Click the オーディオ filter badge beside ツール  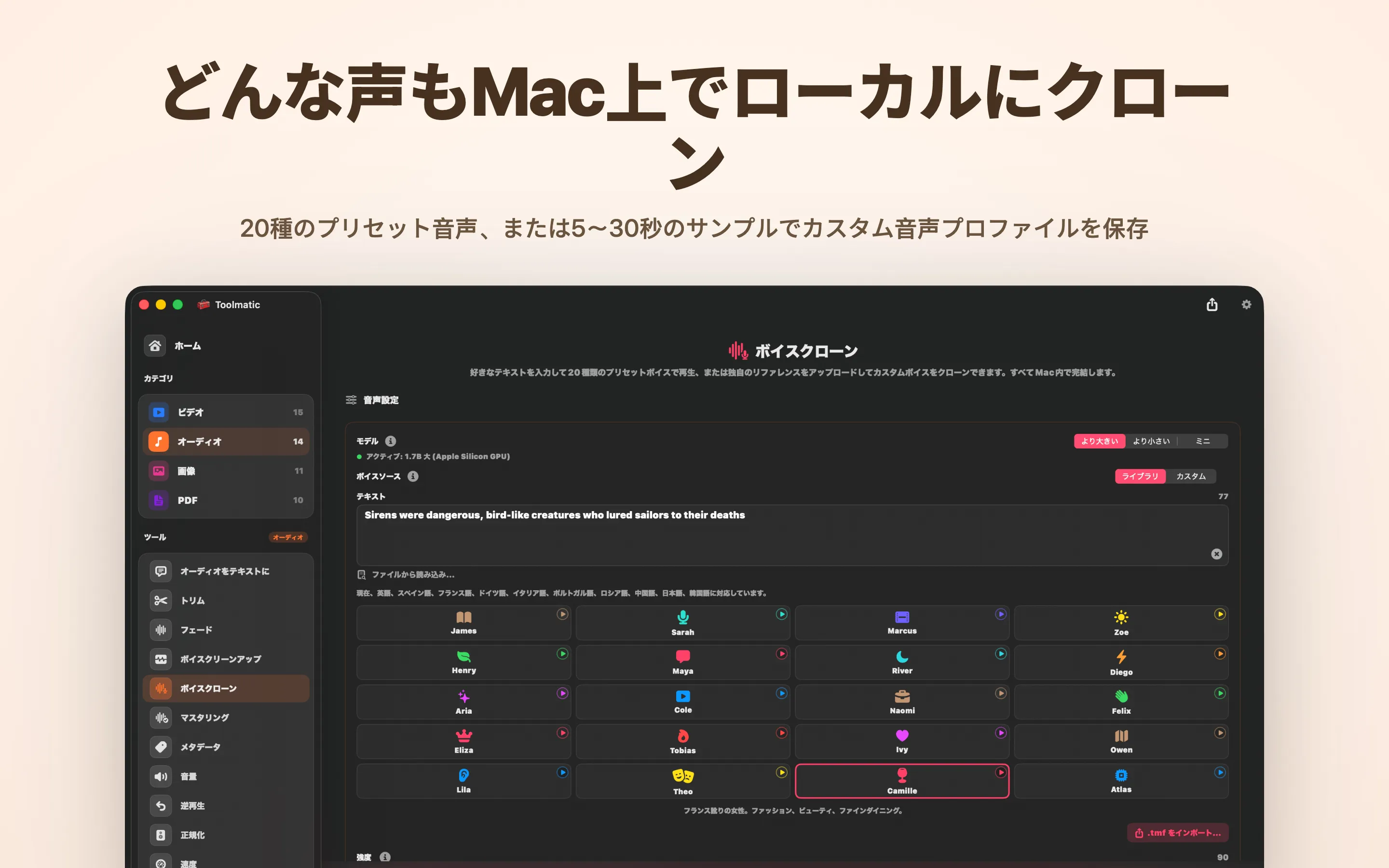click(288, 537)
